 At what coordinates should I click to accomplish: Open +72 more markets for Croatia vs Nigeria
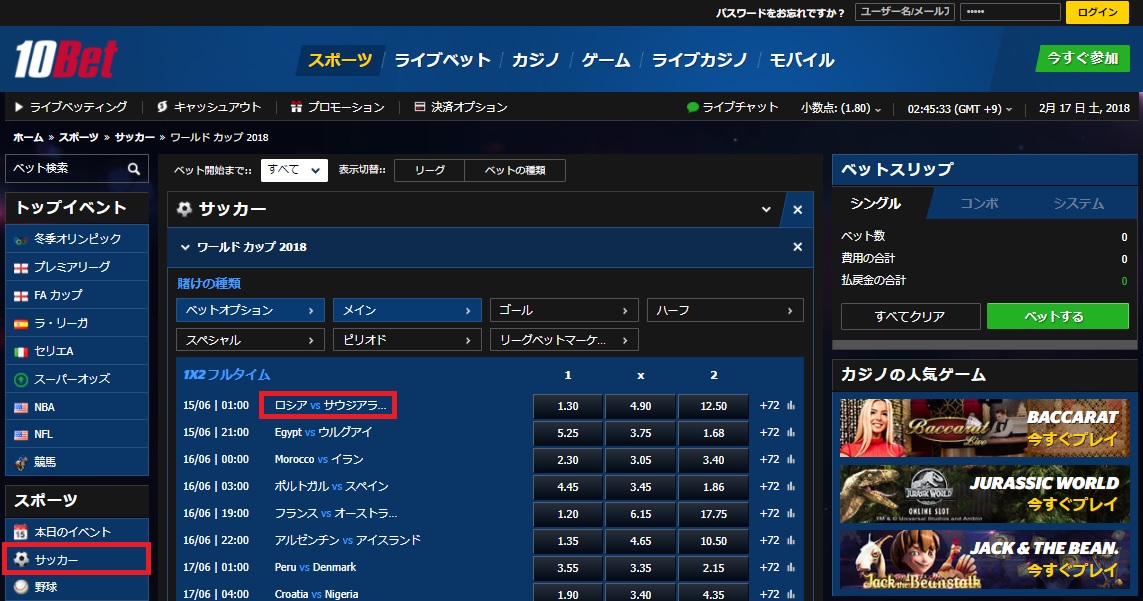click(x=769, y=594)
